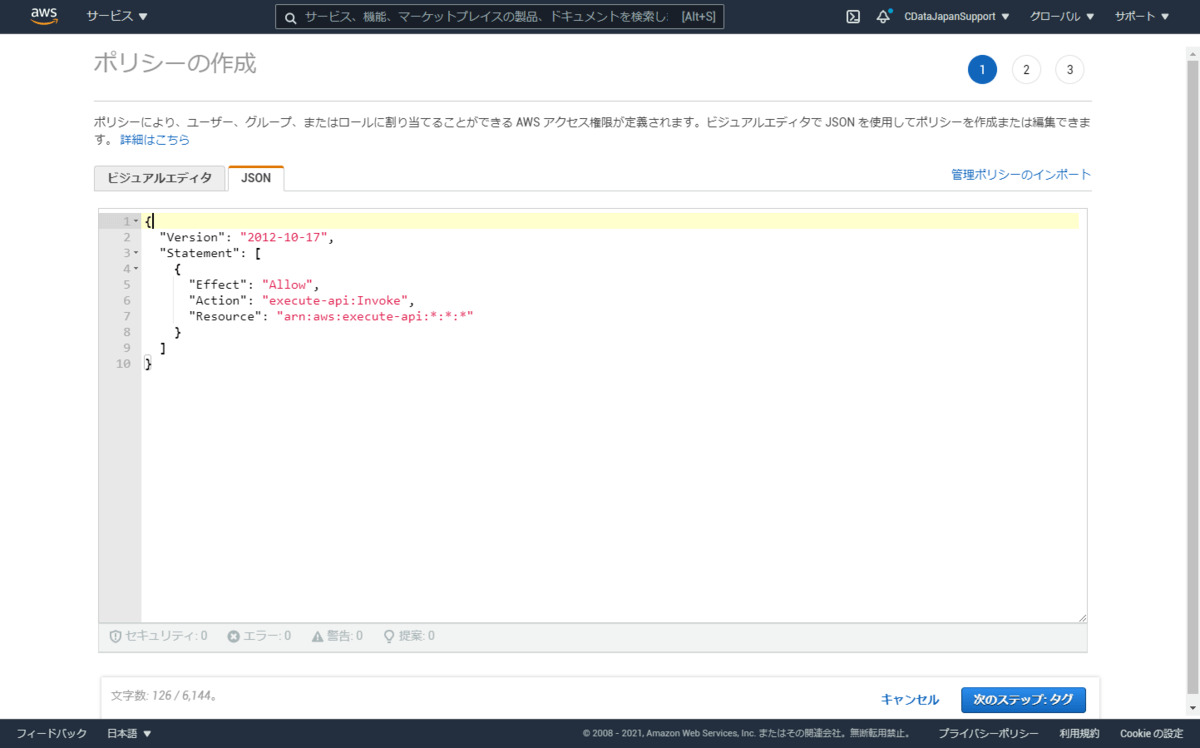Image resolution: width=1200 pixels, height=748 pixels.
Task: Click the エラー: 0 status label
Action: tap(267, 636)
